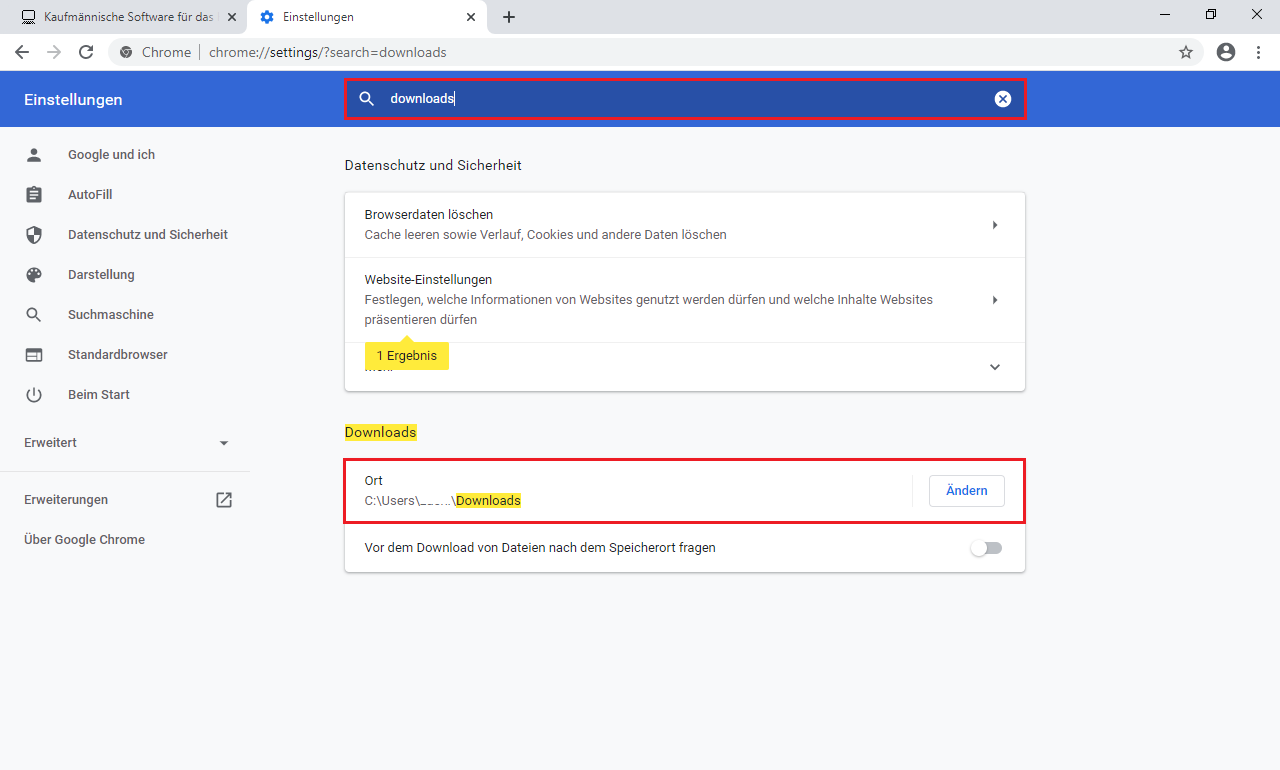Expand the Erweitert section in the sidebar

pos(224,443)
